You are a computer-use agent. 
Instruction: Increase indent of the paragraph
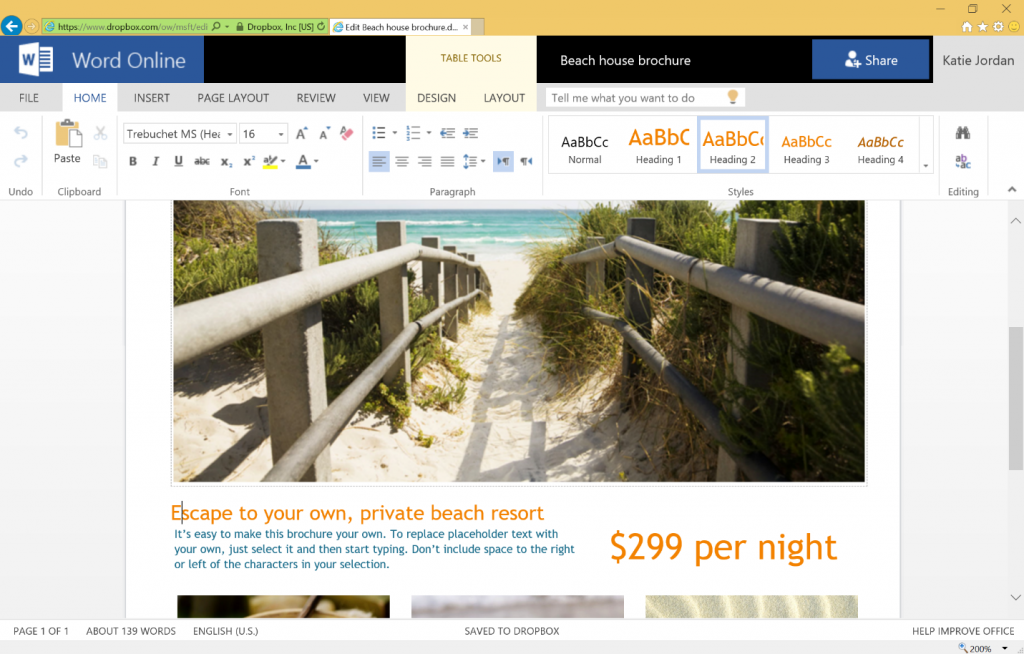coord(470,133)
